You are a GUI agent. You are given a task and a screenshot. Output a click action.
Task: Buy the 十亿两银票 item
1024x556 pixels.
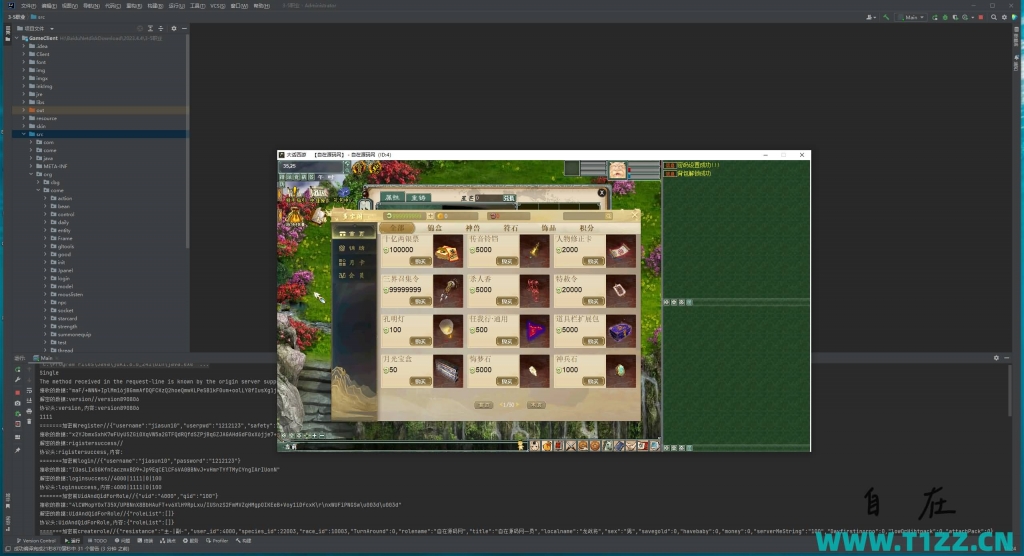pos(420,261)
